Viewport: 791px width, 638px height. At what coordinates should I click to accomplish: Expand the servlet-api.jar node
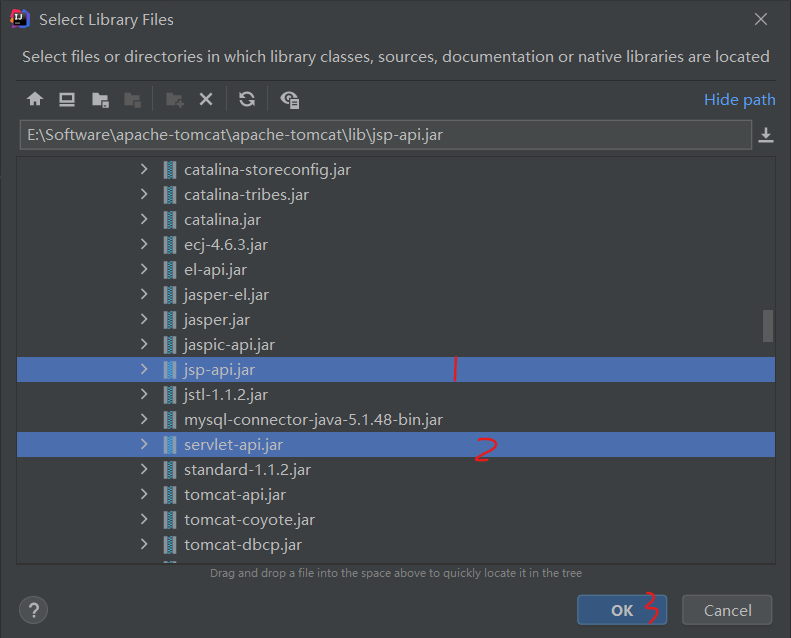[144, 444]
